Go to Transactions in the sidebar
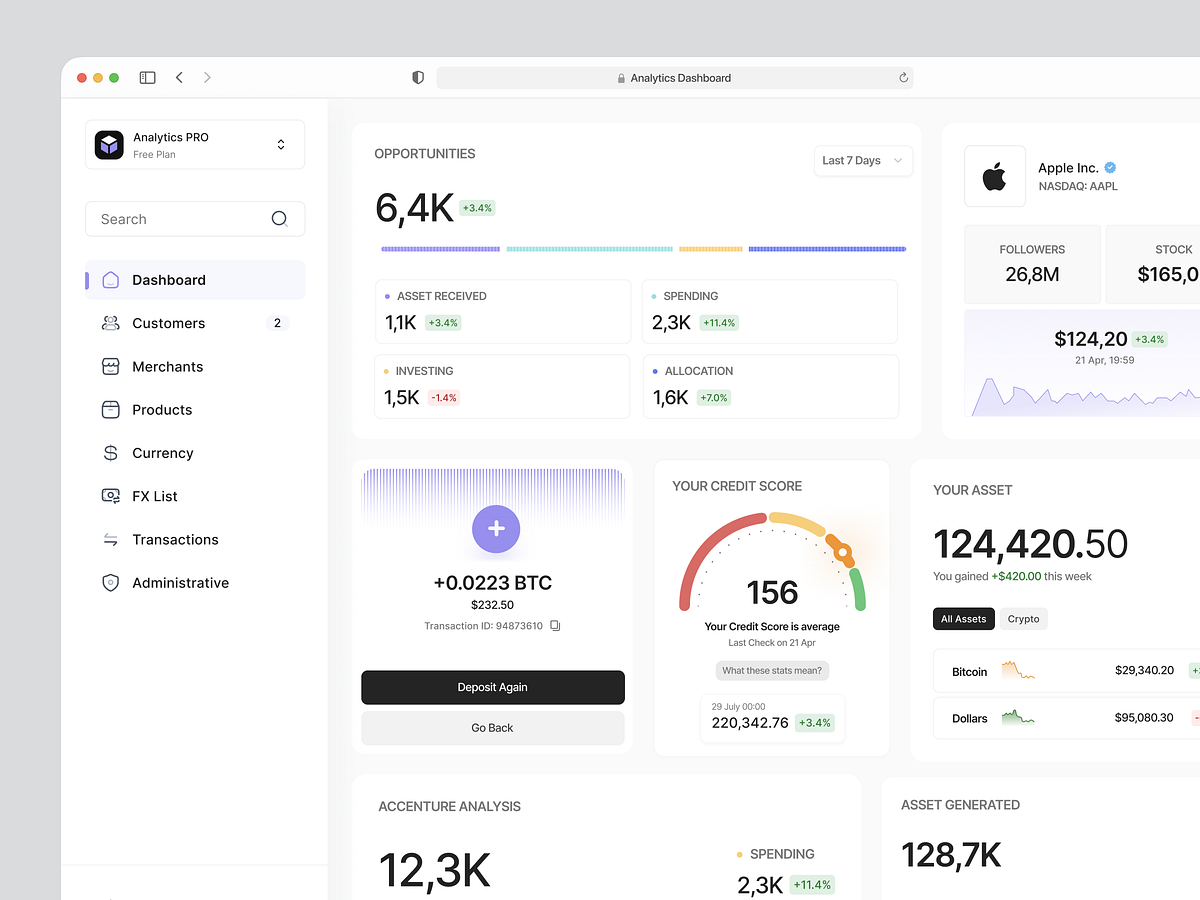Image resolution: width=1200 pixels, height=900 pixels. click(175, 539)
